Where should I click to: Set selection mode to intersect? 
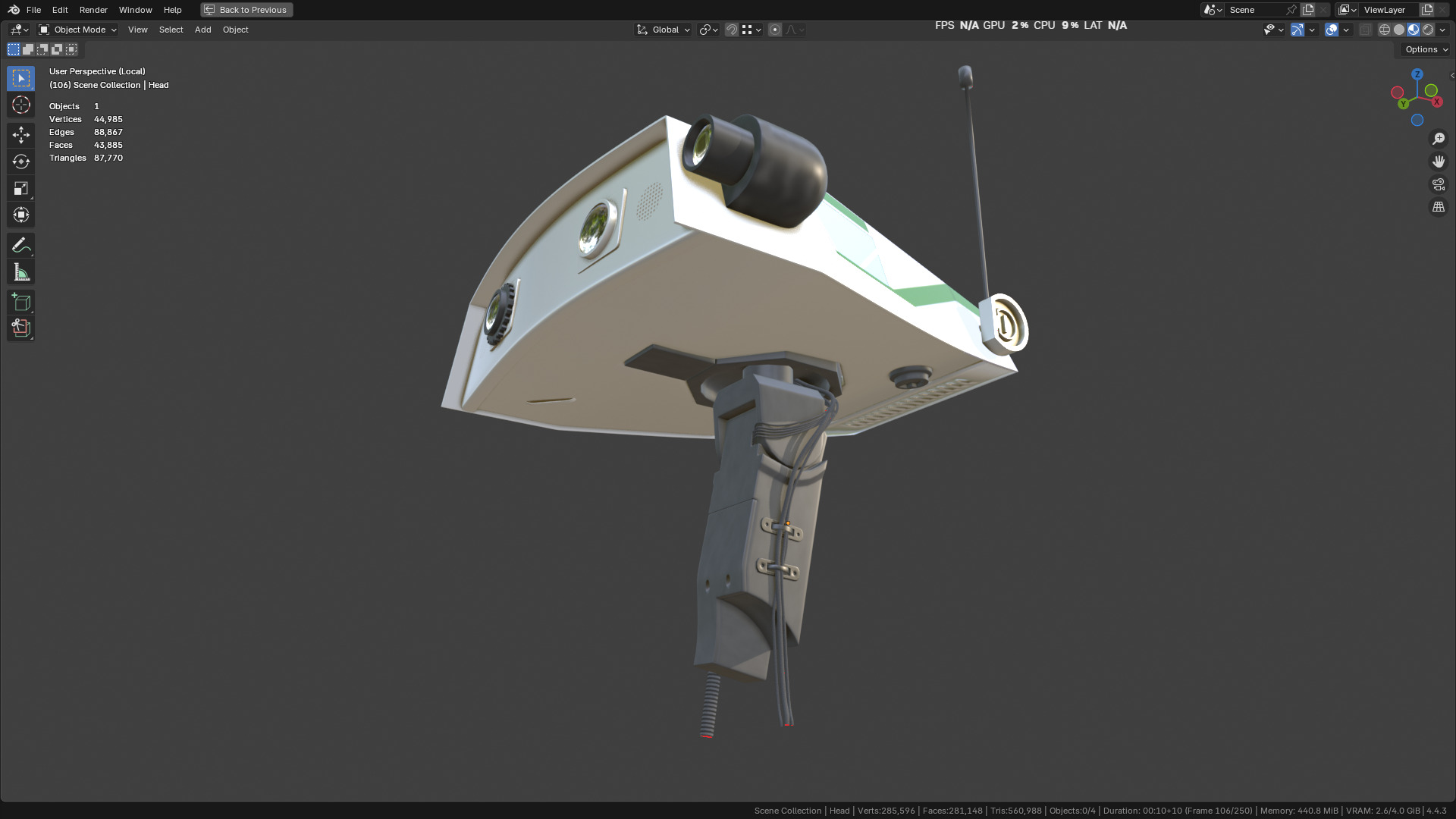[x=71, y=49]
